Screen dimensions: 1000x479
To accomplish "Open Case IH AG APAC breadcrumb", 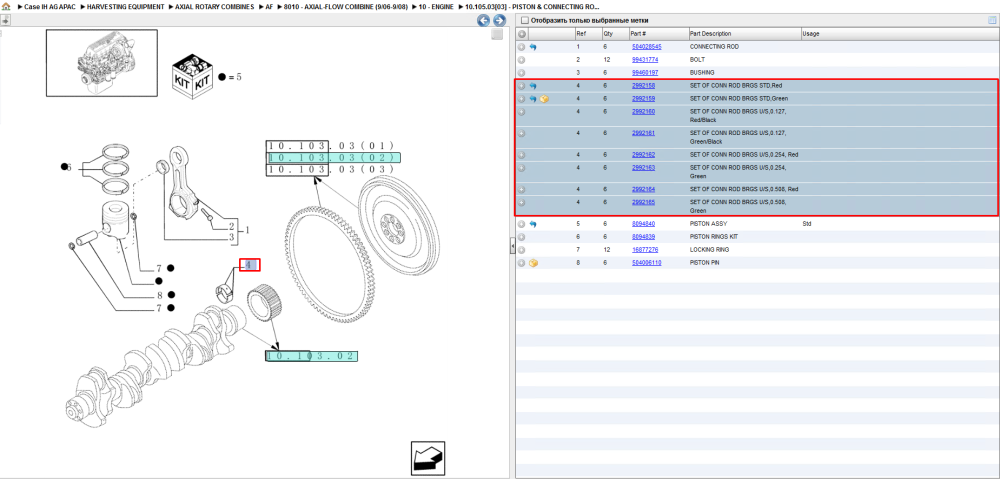I will (50, 6).
